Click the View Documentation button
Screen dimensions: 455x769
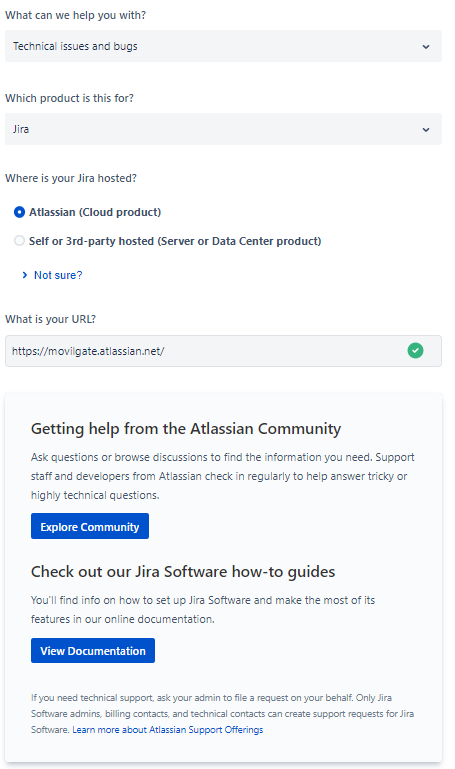pos(93,650)
